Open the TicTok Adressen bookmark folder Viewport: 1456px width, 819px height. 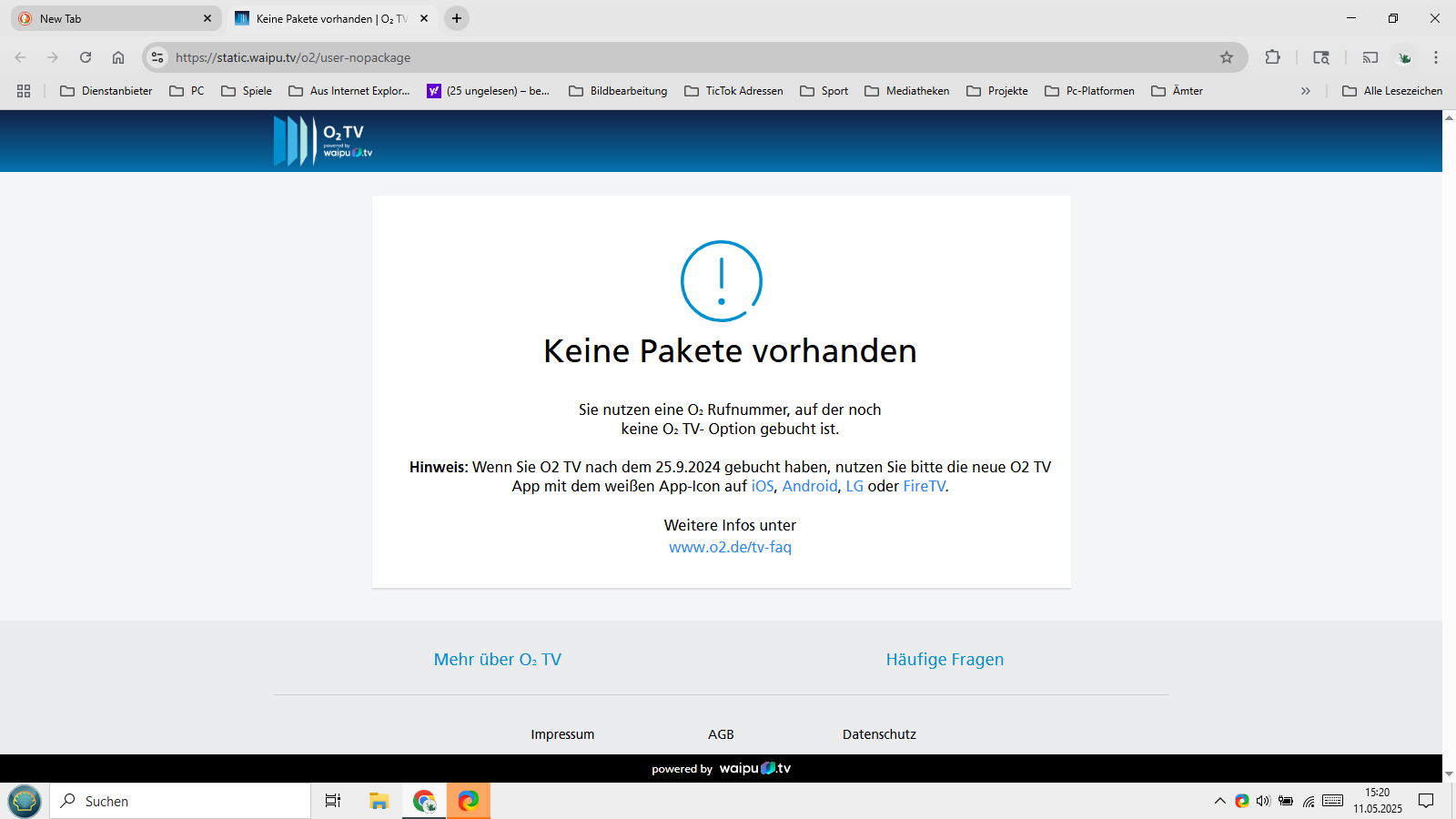(x=733, y=91)
